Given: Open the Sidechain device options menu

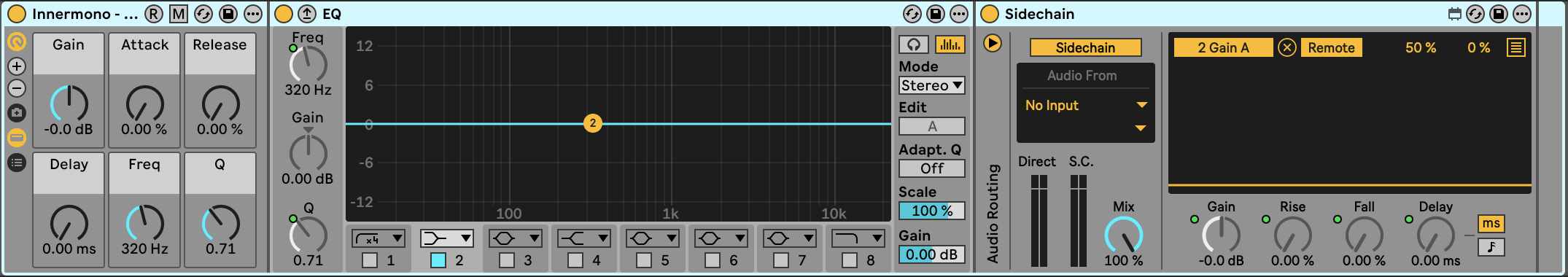Looking at the screenshot, I should [x=1522, y=14].
